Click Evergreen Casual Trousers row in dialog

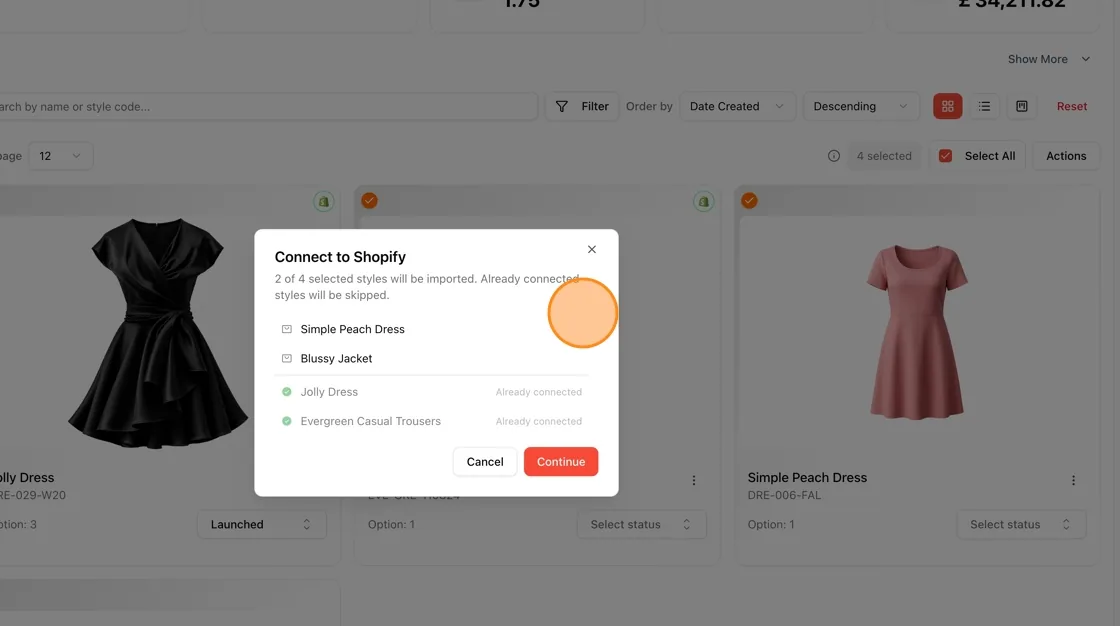point(432,421)
